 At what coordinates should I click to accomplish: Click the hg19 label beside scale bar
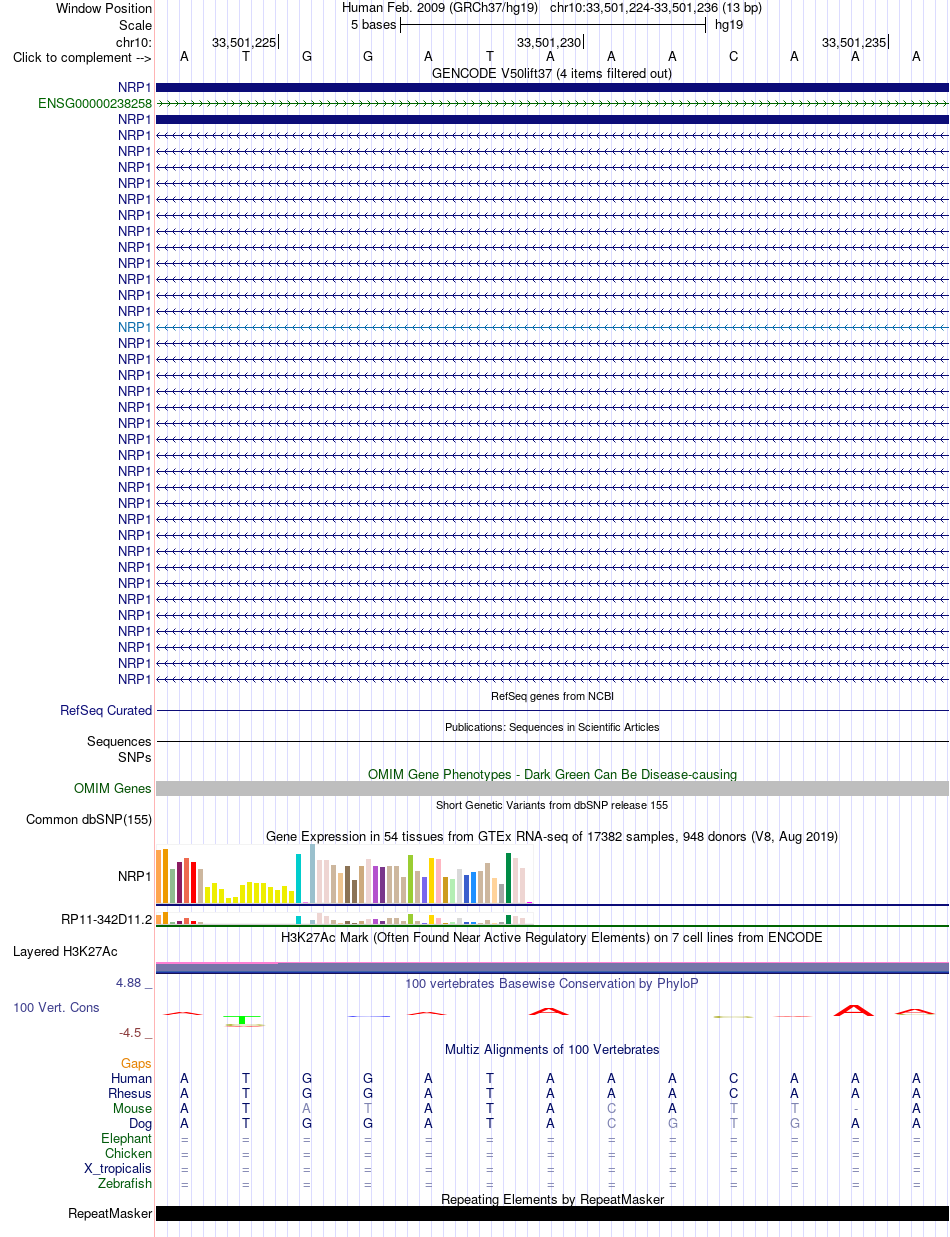point(728,25)
